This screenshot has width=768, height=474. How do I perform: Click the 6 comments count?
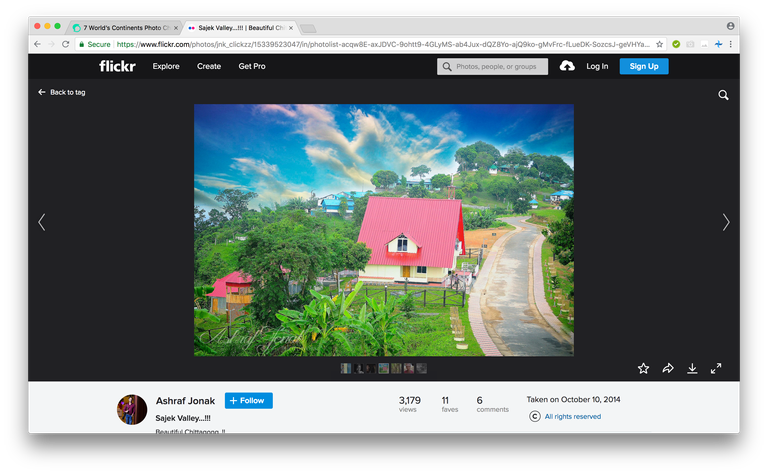pyautogui.click(x=492, y=404)
